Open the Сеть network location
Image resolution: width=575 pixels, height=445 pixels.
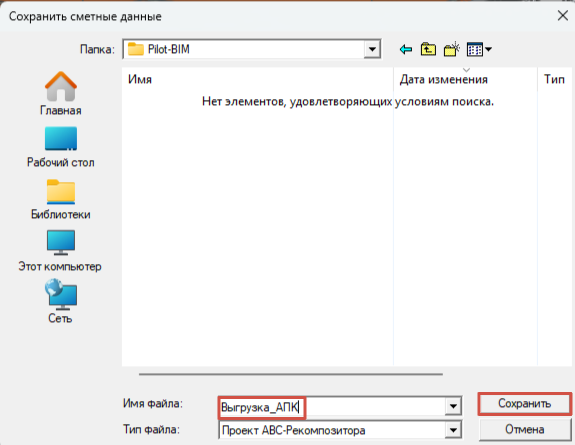(61, 302)
